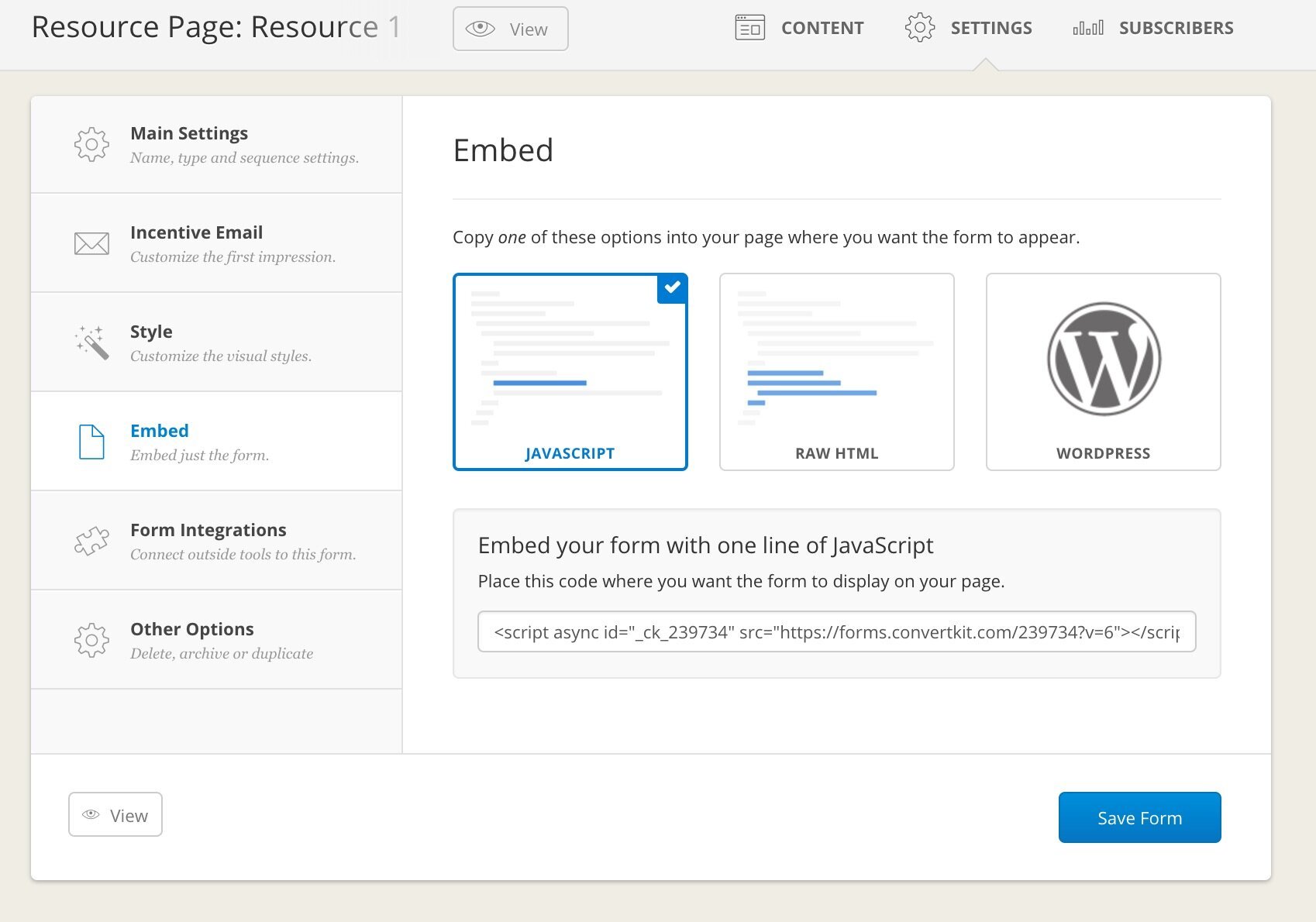
Task: Click the 'Embed' page heading
Action: click(503, 150)
